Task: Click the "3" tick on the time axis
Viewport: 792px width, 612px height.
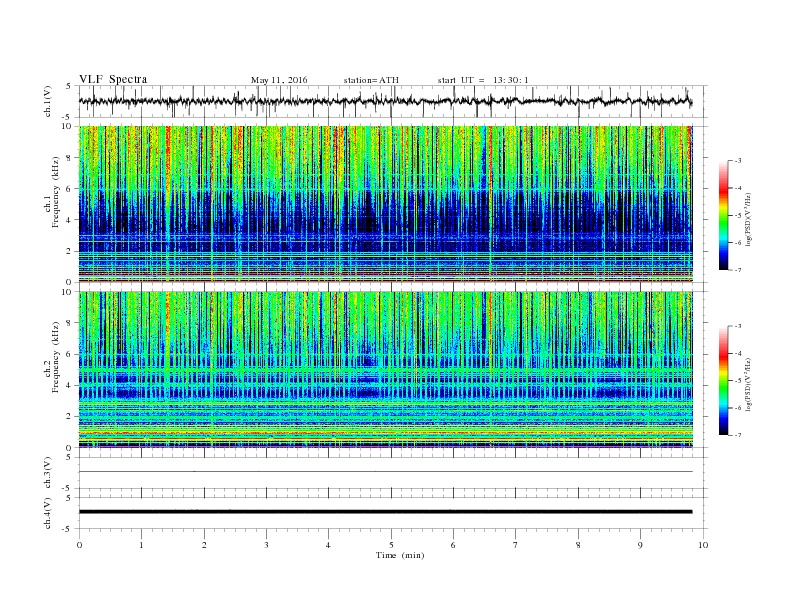Action: (x=266, y=545)
